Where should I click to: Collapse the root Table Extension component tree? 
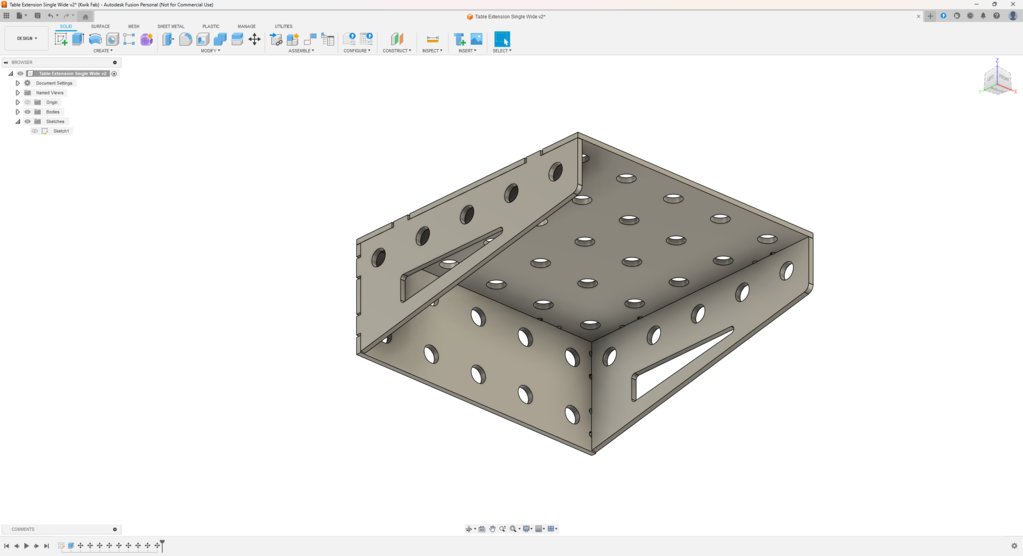click(x=10, y=74)
